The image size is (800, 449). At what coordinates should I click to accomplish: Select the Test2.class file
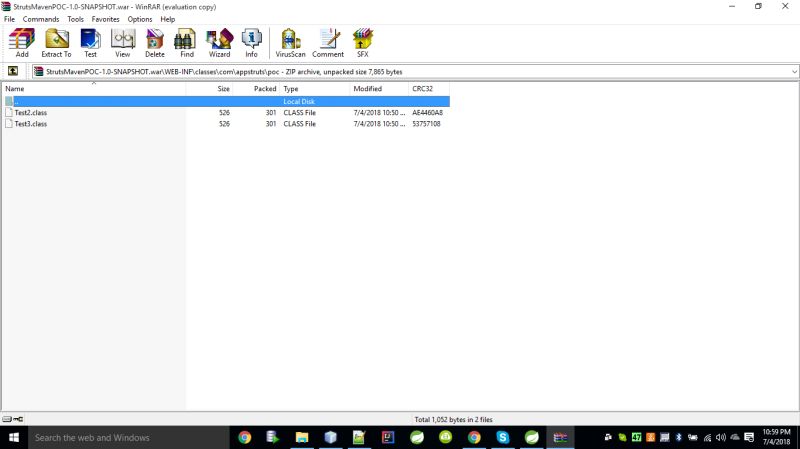pos(31,113)
